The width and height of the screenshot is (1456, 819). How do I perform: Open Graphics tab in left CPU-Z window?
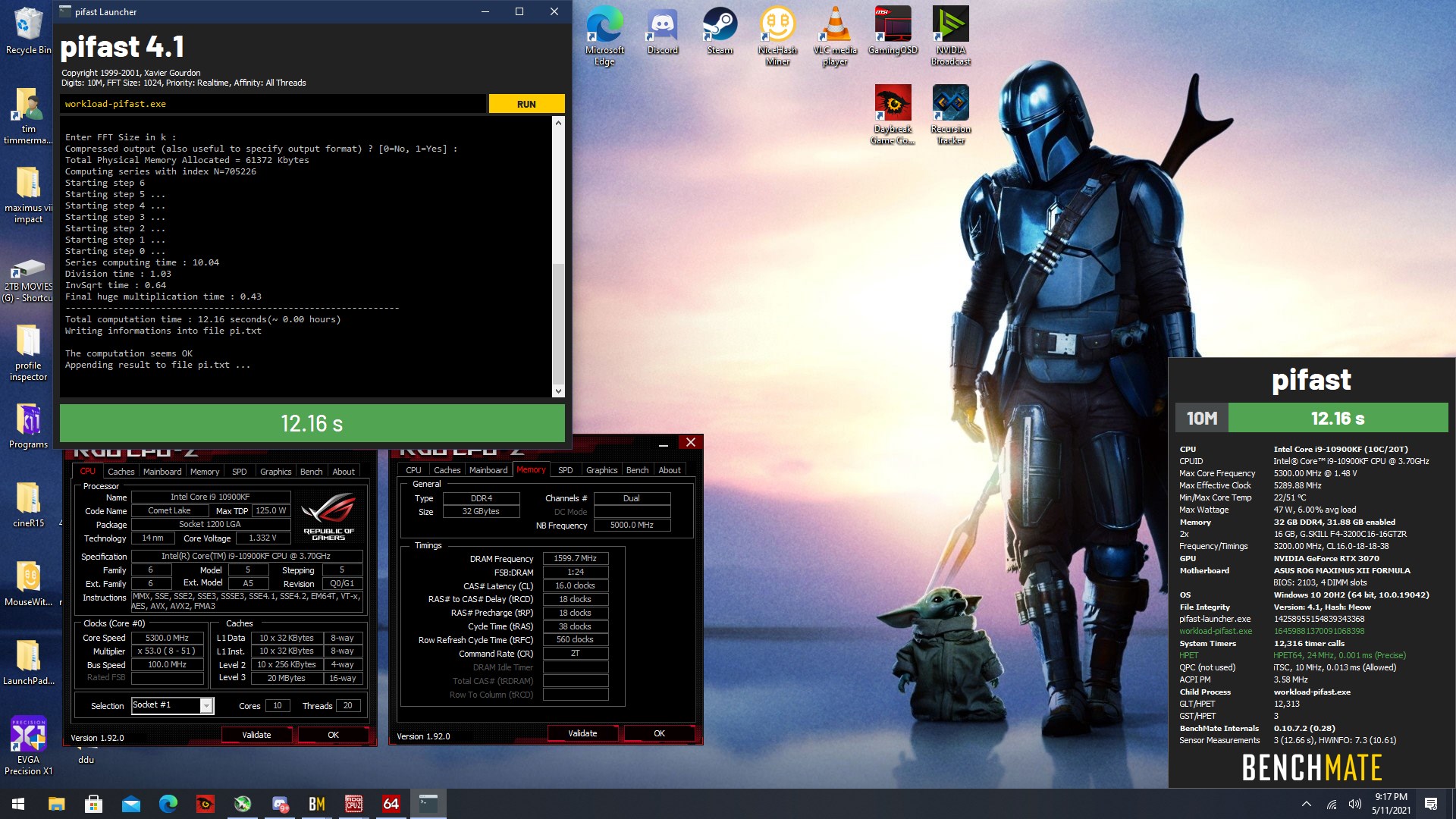[x=275, y=471]
